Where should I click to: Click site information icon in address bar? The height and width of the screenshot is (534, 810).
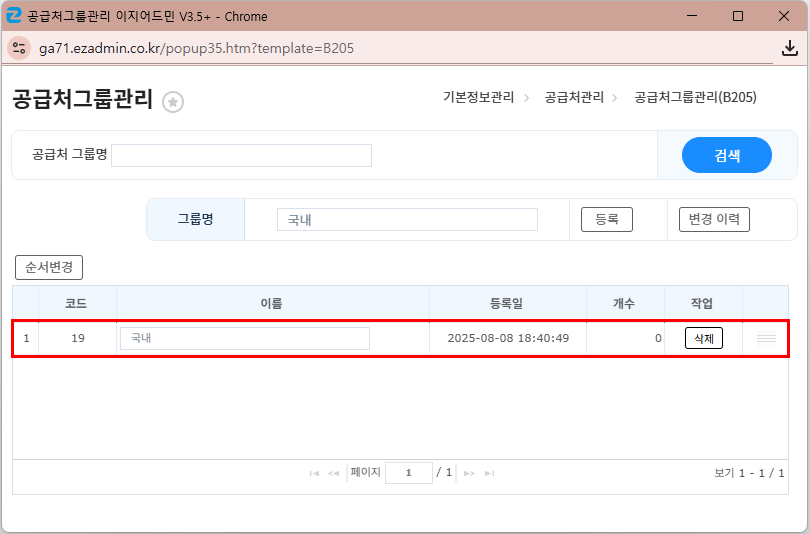tap(20, 48)
